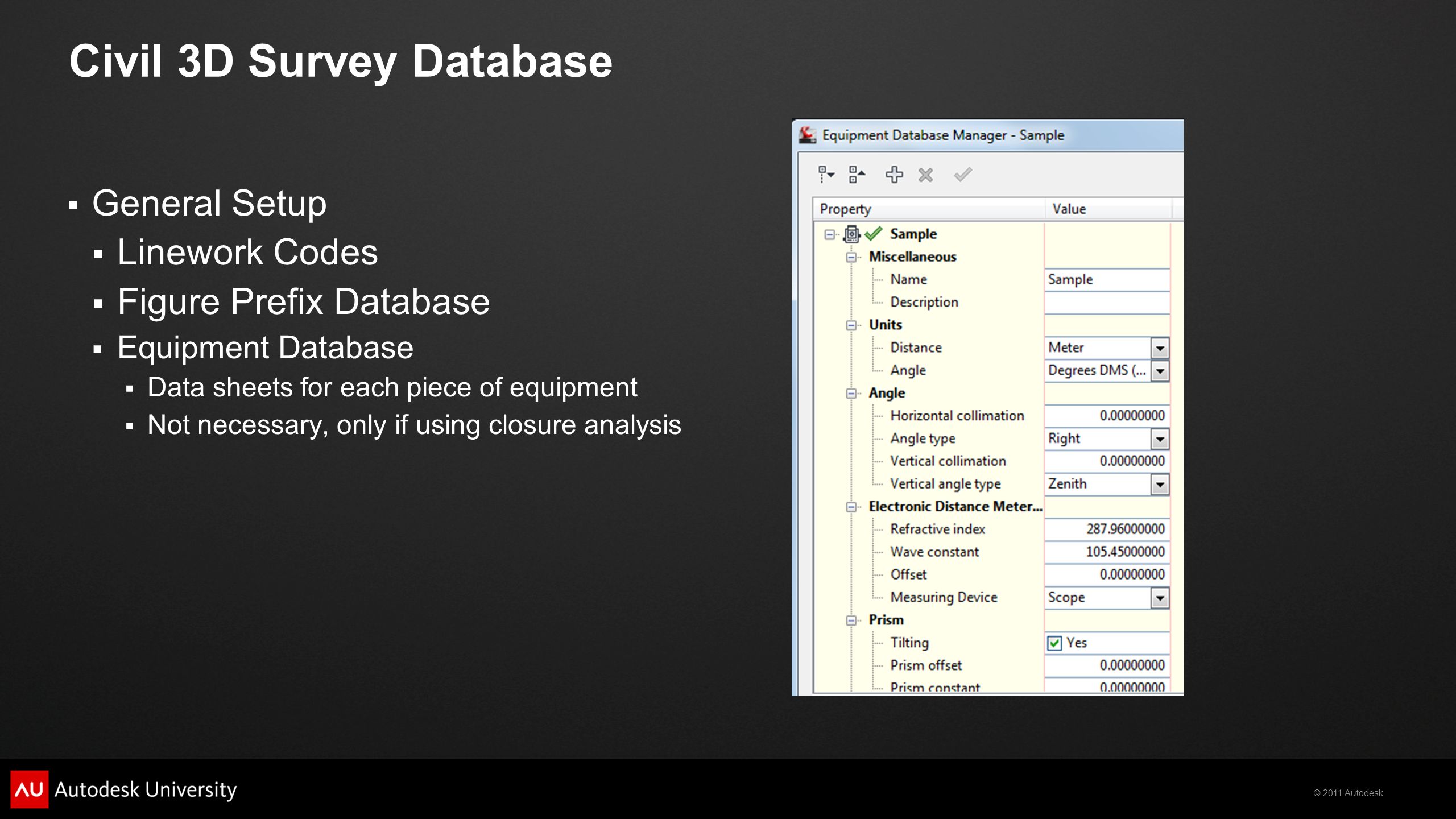Select the Distance property row

916,348
